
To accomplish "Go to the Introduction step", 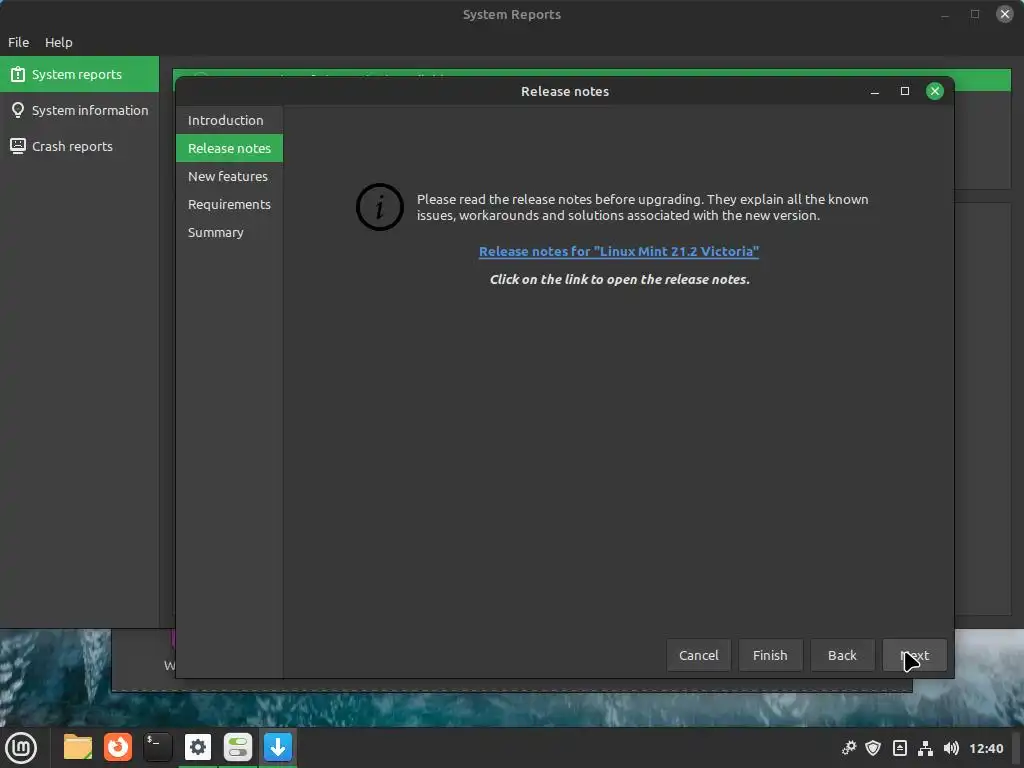I will pos(229,120).
